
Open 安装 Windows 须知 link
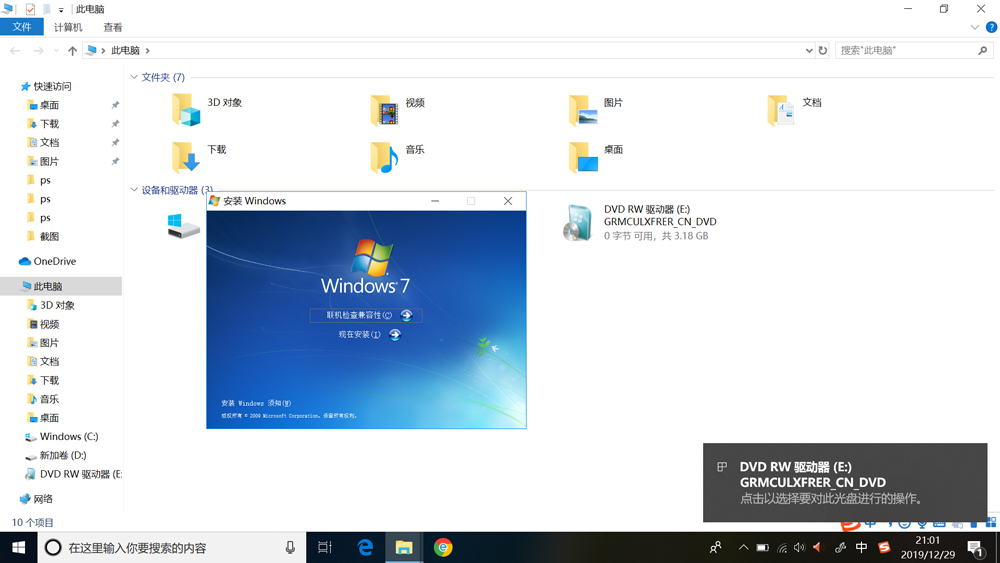click(256, 403)
